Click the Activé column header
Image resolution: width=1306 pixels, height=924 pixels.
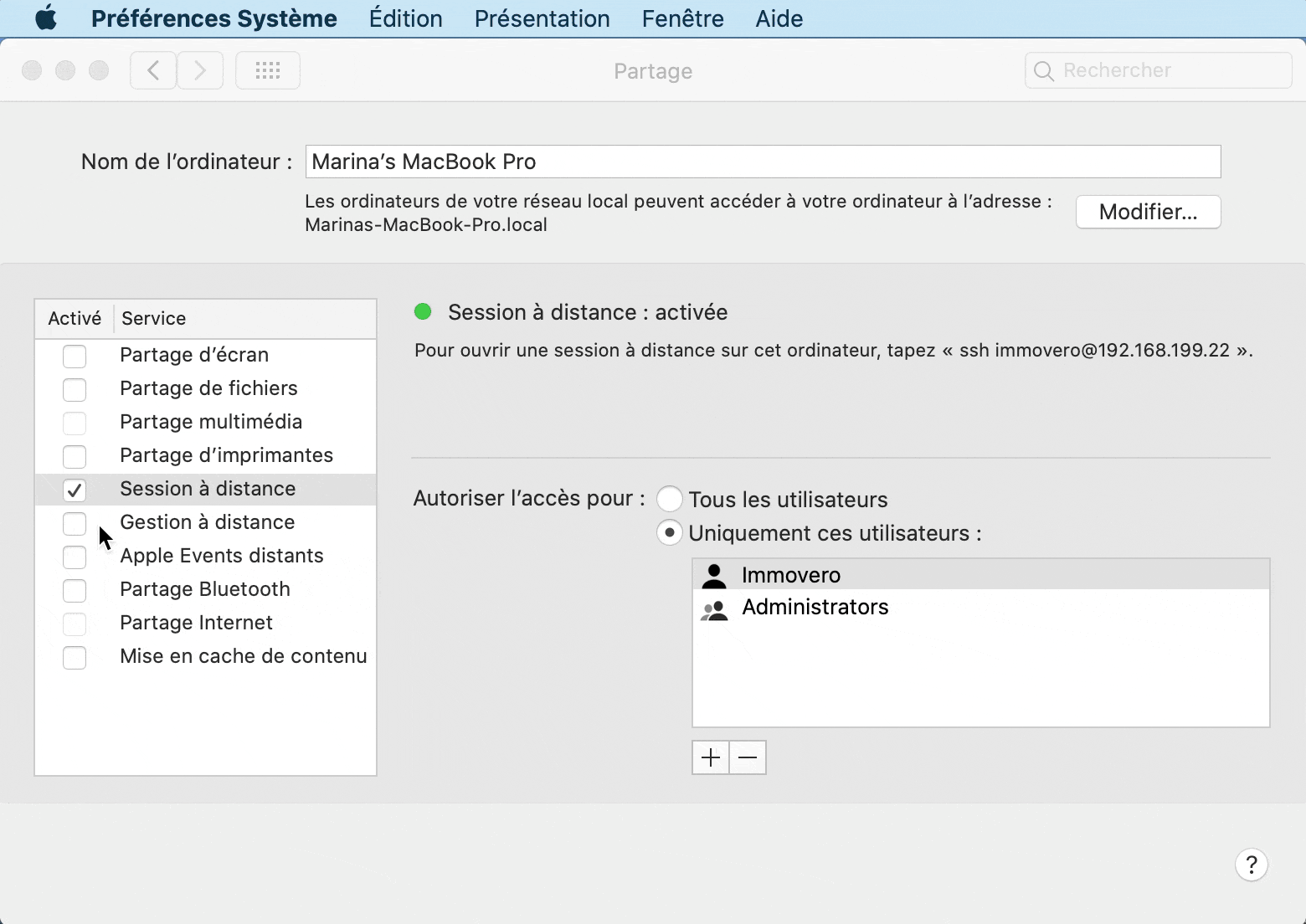(x=75, y=318)
